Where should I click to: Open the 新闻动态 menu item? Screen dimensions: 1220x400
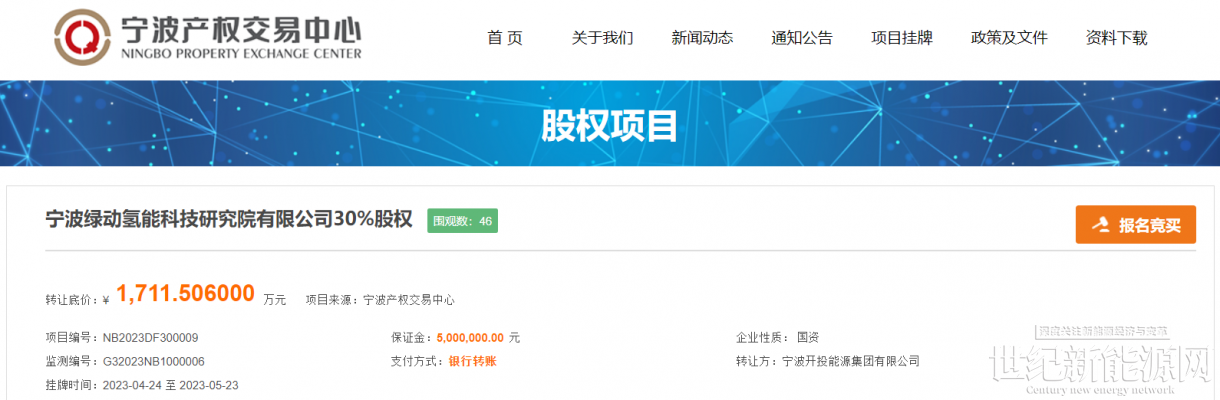pos(702,38)
